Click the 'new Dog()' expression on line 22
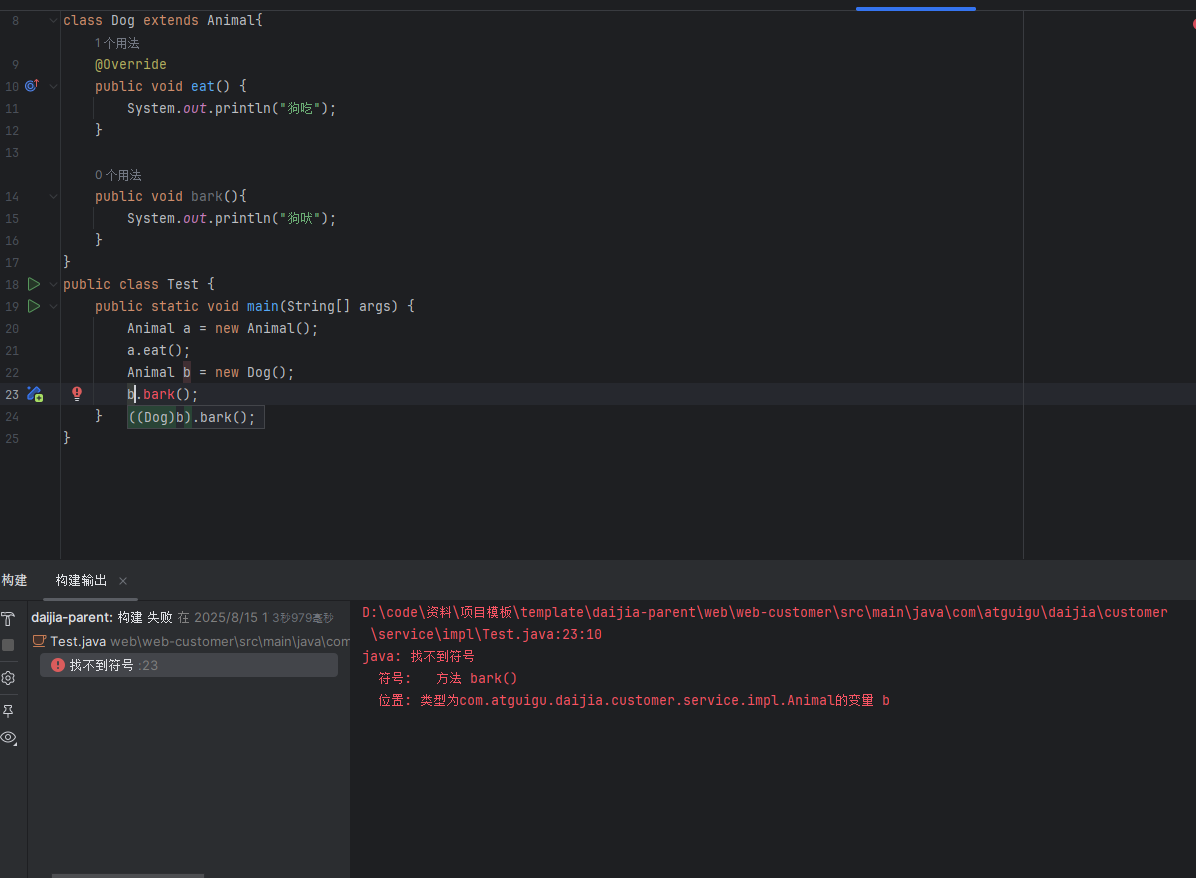Viewport: 1196px width, 878px height. [250, 372]
